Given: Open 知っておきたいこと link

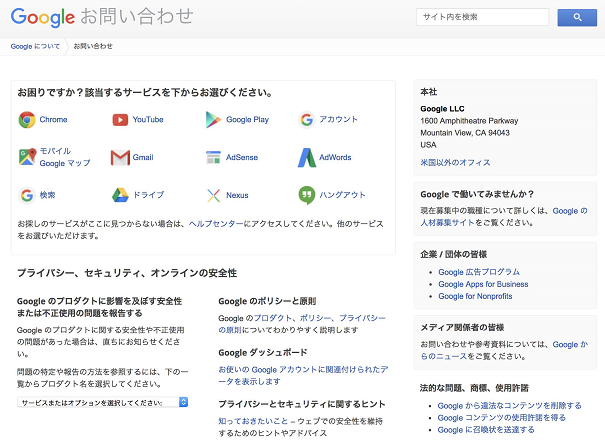Looking at the screenshot, I should [253, 421].
